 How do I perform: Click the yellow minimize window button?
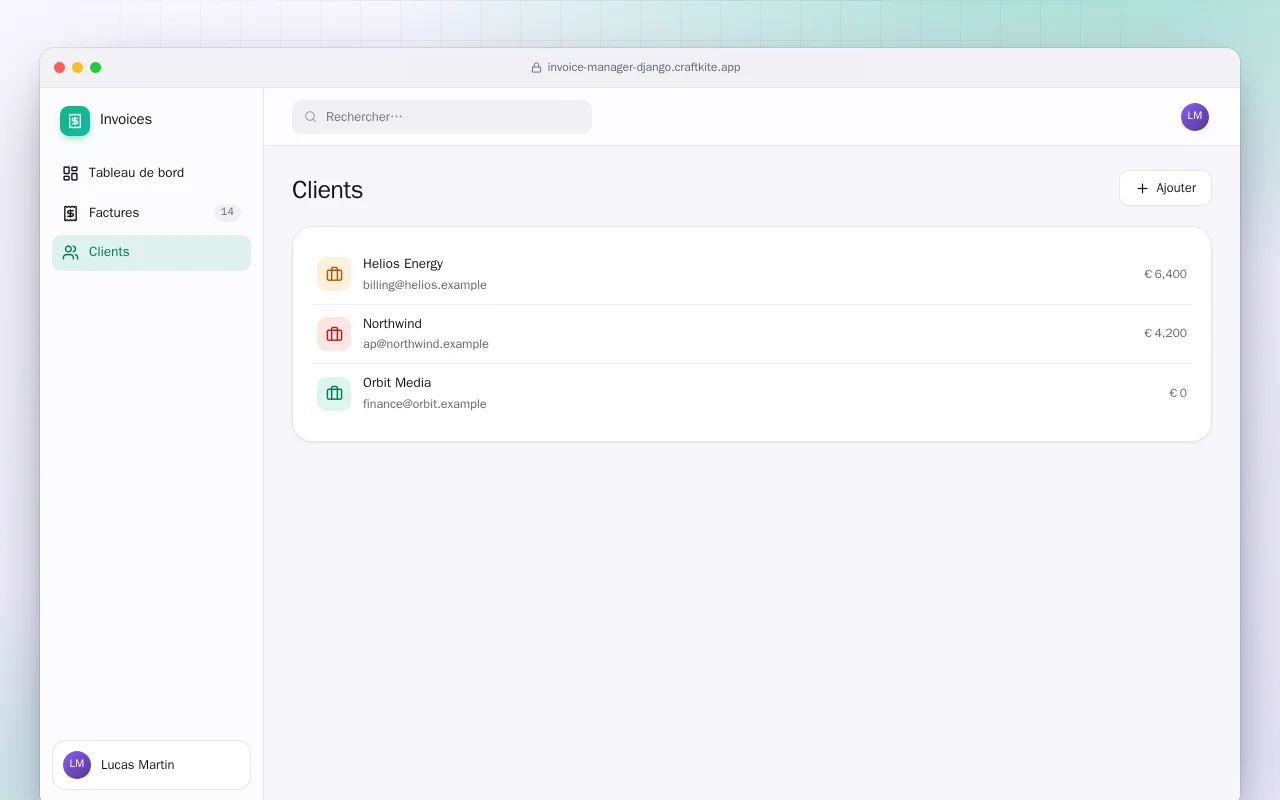(78, 68)
